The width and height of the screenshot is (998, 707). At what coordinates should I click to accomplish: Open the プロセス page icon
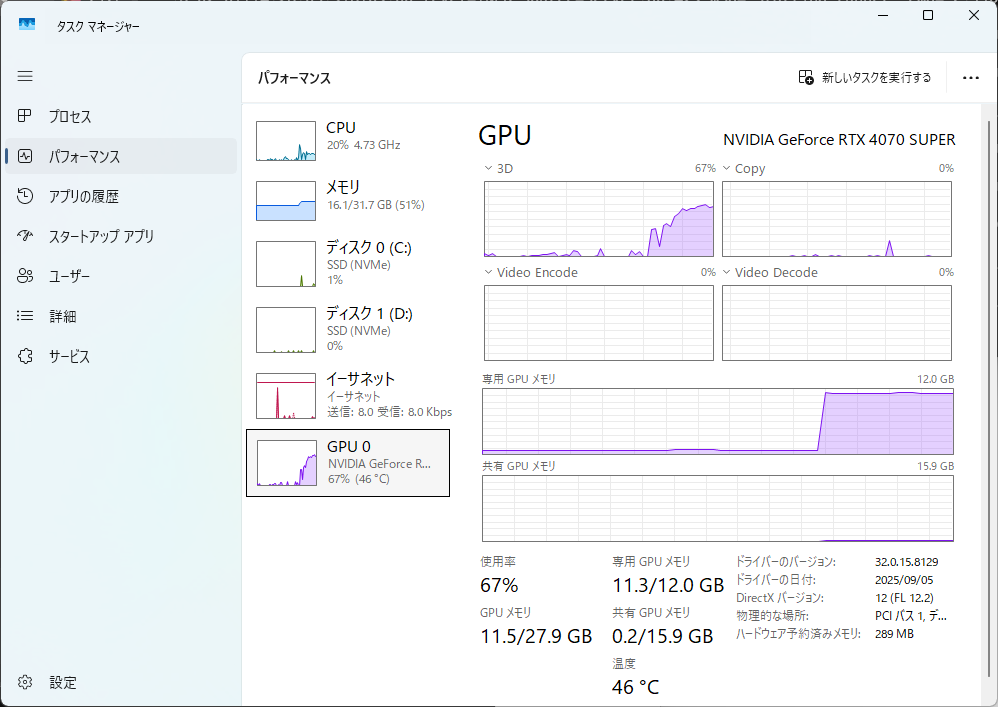(x=26, y=116)
